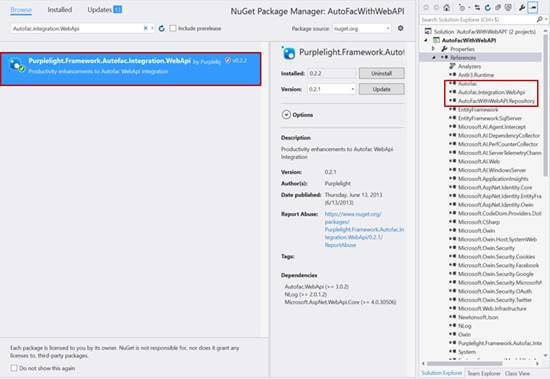Click the search magnifier in Solution Explorer
Screen dimensions: 550x379
coord(539,19)
